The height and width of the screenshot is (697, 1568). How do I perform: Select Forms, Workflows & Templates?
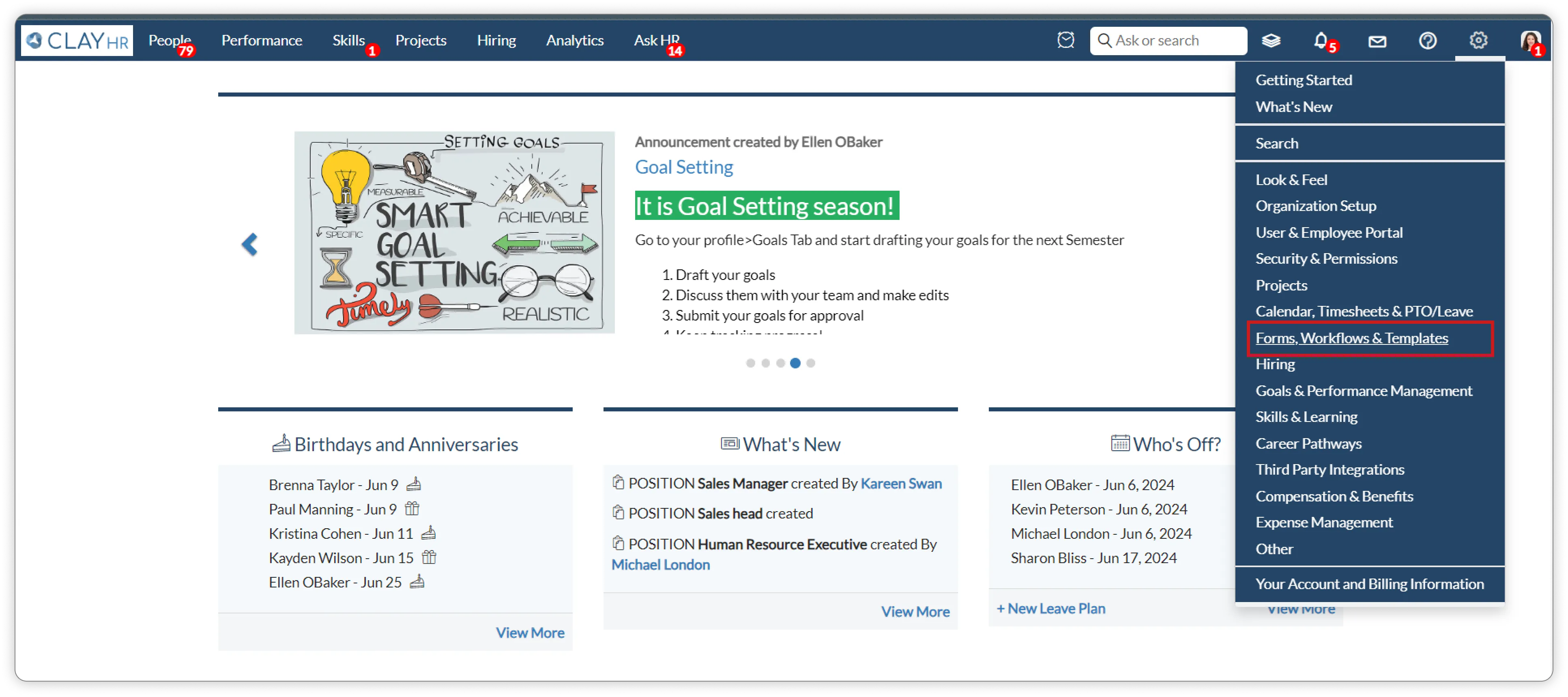pyautogui.click(x=1351, y=338)
